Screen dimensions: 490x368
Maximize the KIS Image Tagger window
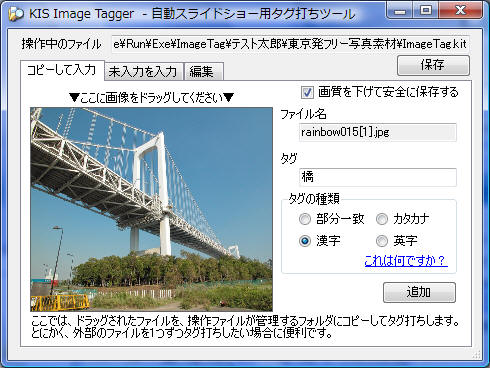click(x=426, y=11)
